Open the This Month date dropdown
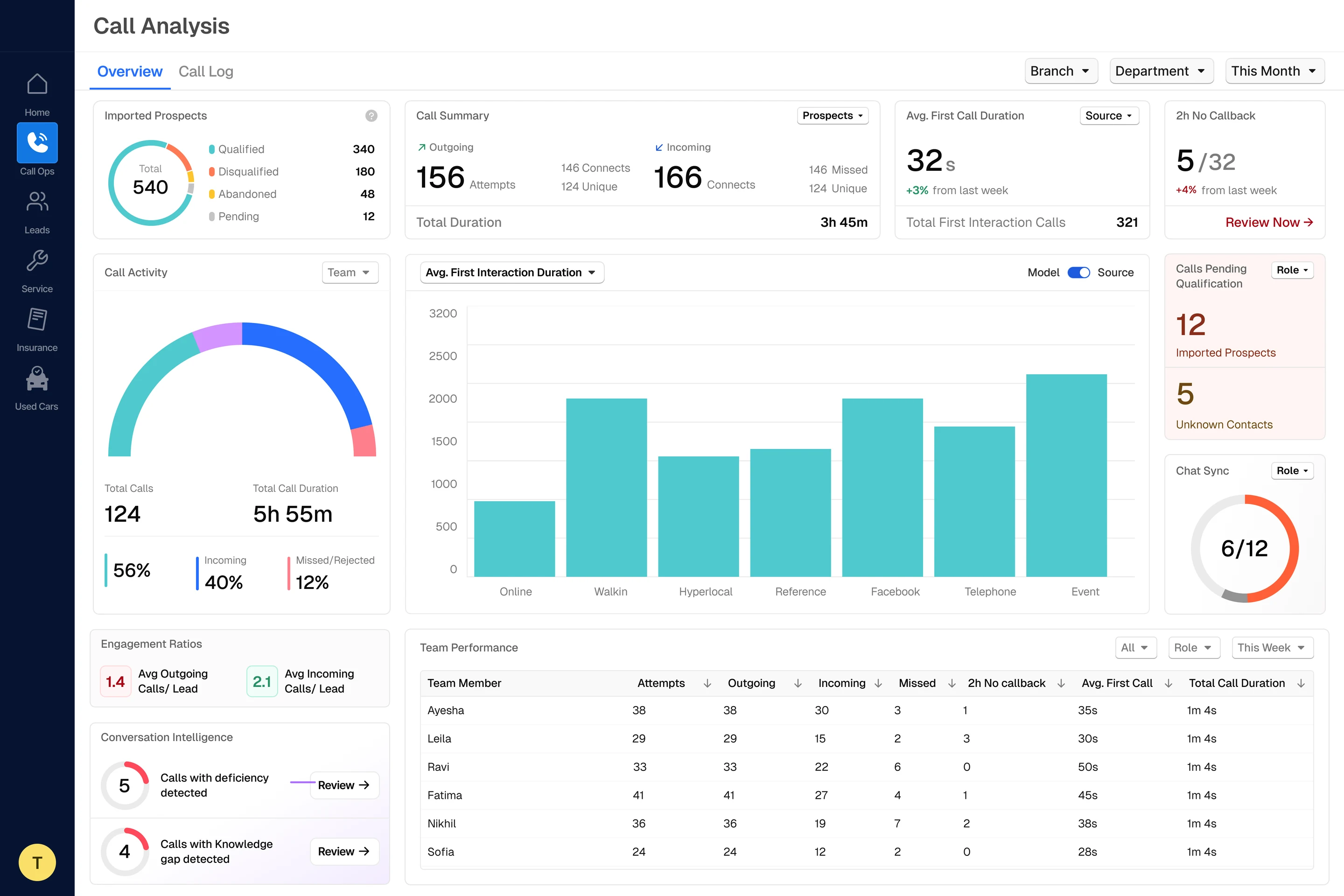The image size is (1344, 896). [1275, 71]
